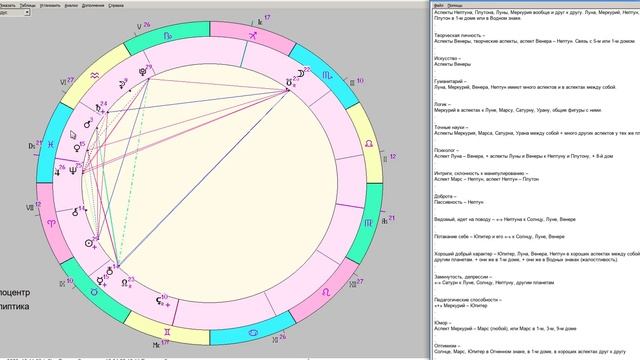The height and width of the screenshot is (360, 640).
Task: Open the Таблицы menu
Action: click(28, 6)
